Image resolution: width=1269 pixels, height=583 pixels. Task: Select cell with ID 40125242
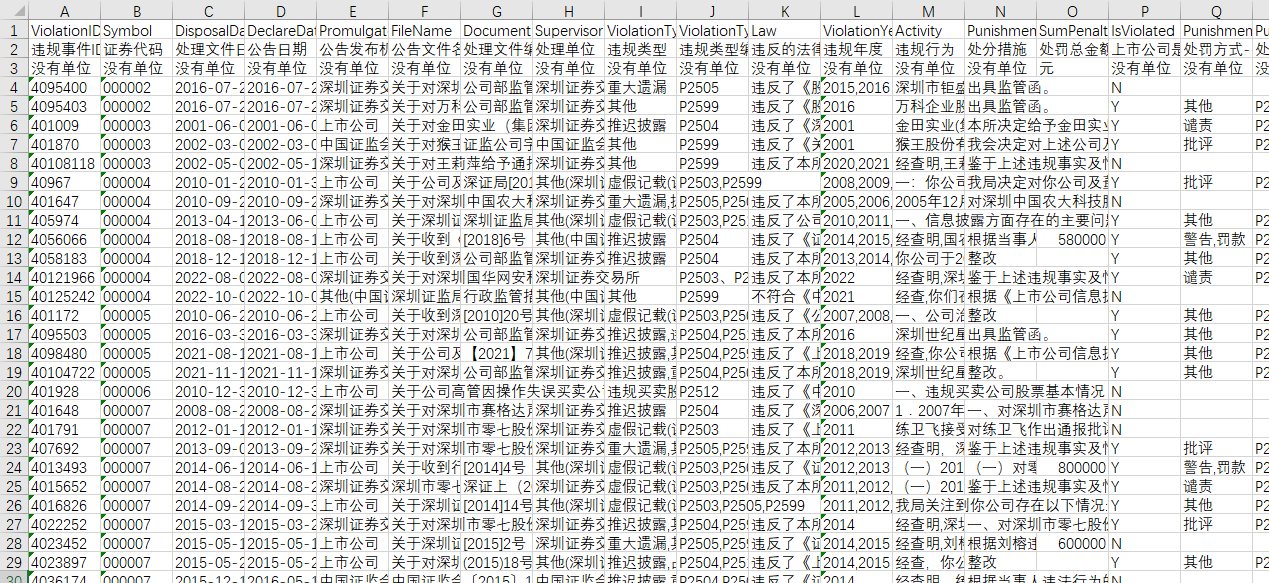coord(64,297)
